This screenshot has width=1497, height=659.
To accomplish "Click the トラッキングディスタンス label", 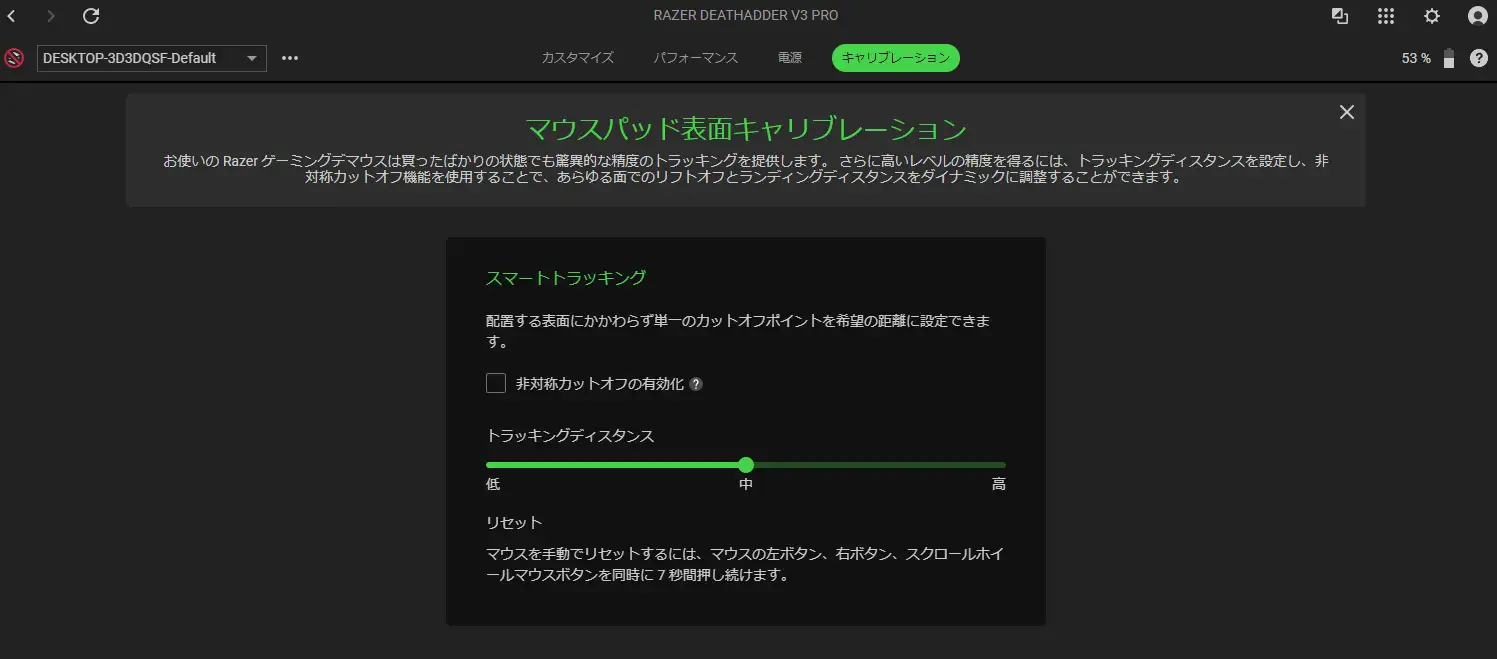I will [x=570, y=435].
